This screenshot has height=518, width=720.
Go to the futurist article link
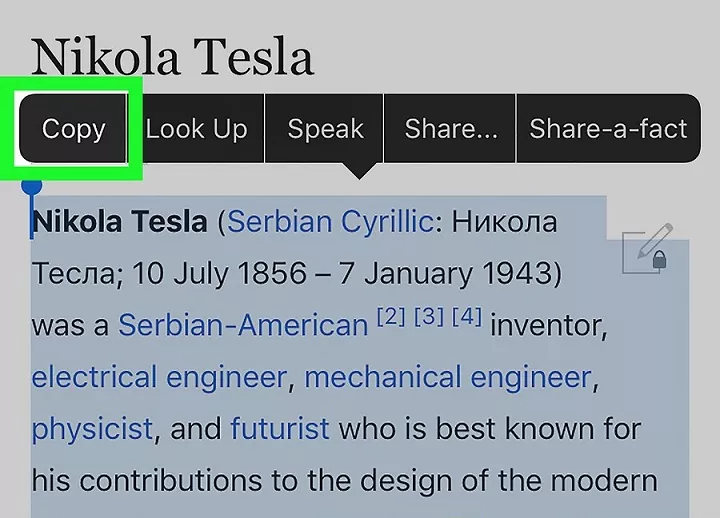280,429
